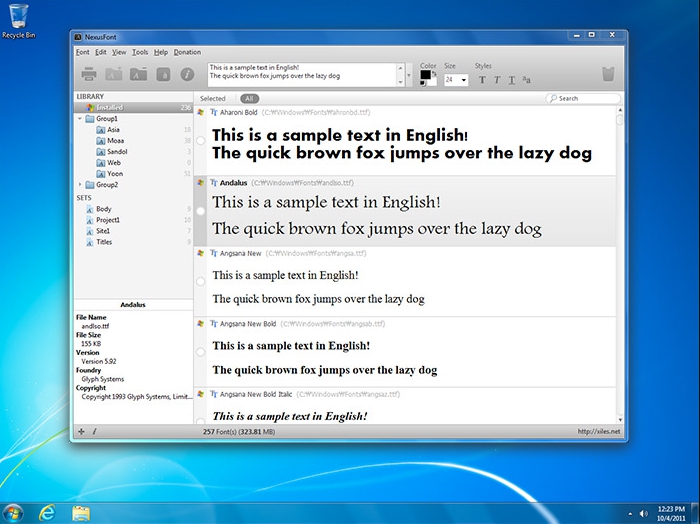Collapse the Group1 folder tree
The image size is (700, 524).
click(80, 118)
